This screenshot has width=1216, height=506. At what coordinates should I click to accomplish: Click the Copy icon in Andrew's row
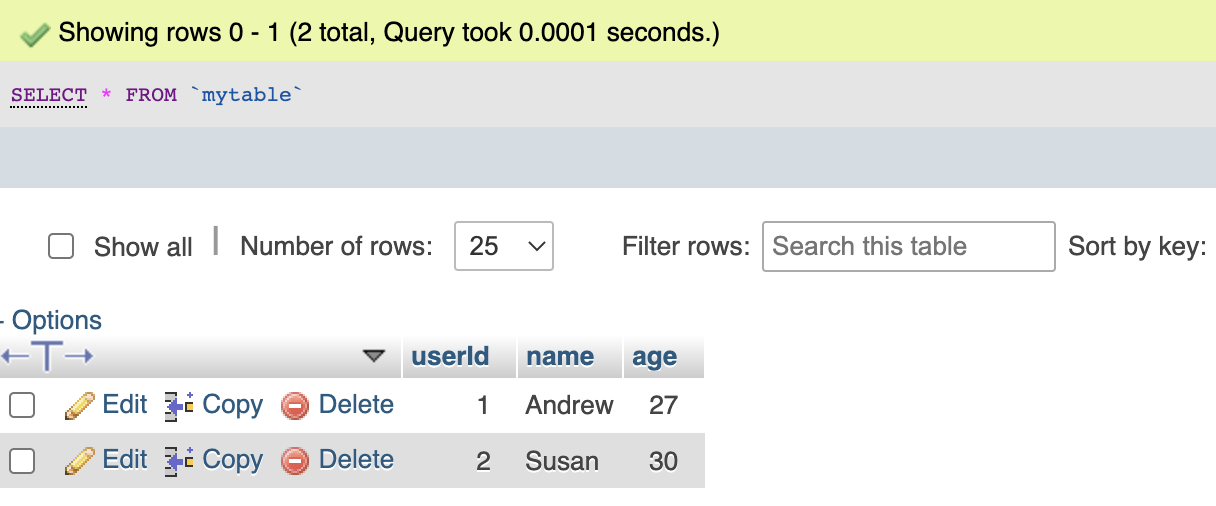[179, 406]
